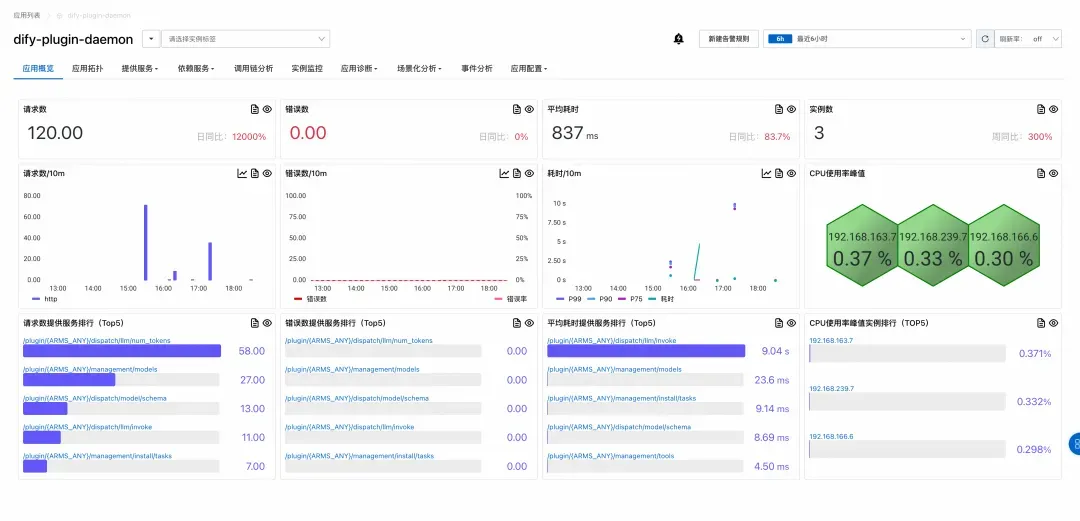Expand the 应用配置 menu

(529, 68)
